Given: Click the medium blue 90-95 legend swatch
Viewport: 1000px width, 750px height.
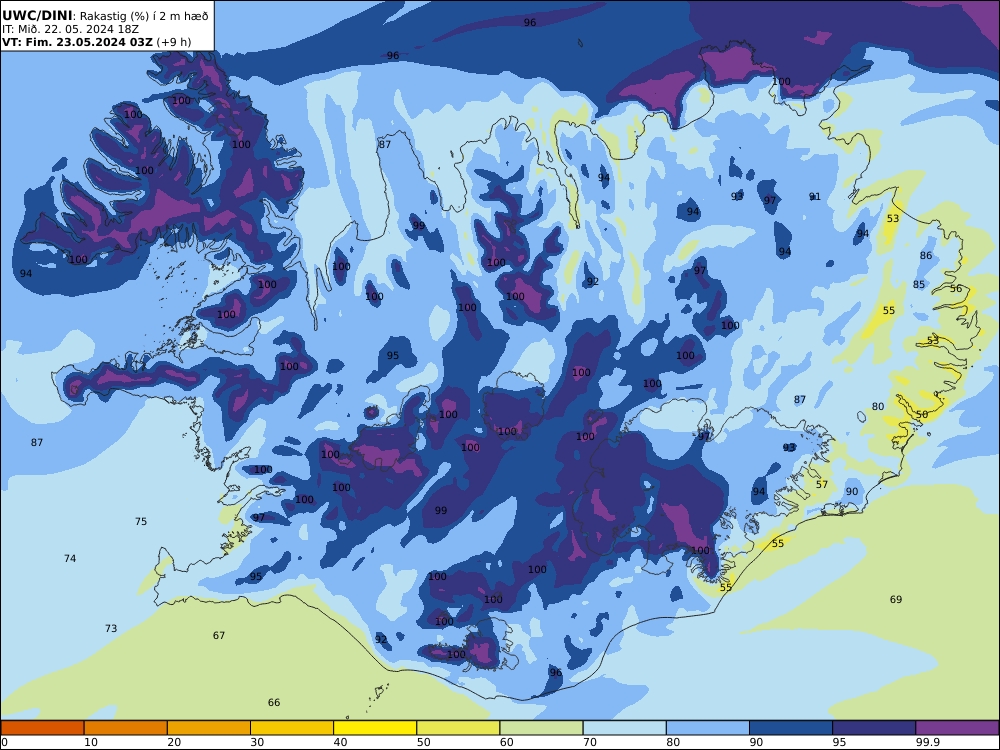Looking at the screenshot, I should click(x=791, y=728).
